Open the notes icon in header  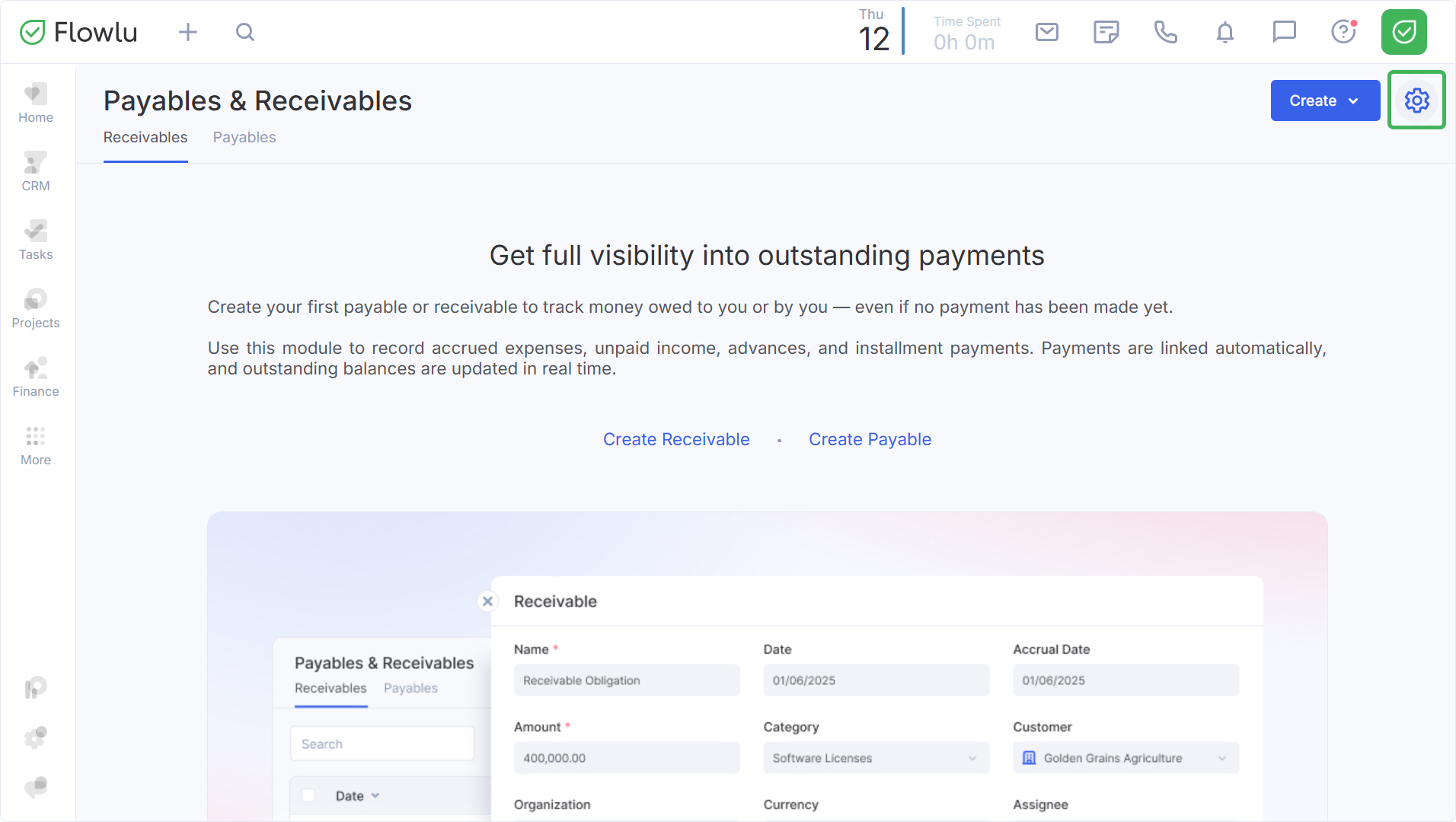click(x=1106, y=32)
